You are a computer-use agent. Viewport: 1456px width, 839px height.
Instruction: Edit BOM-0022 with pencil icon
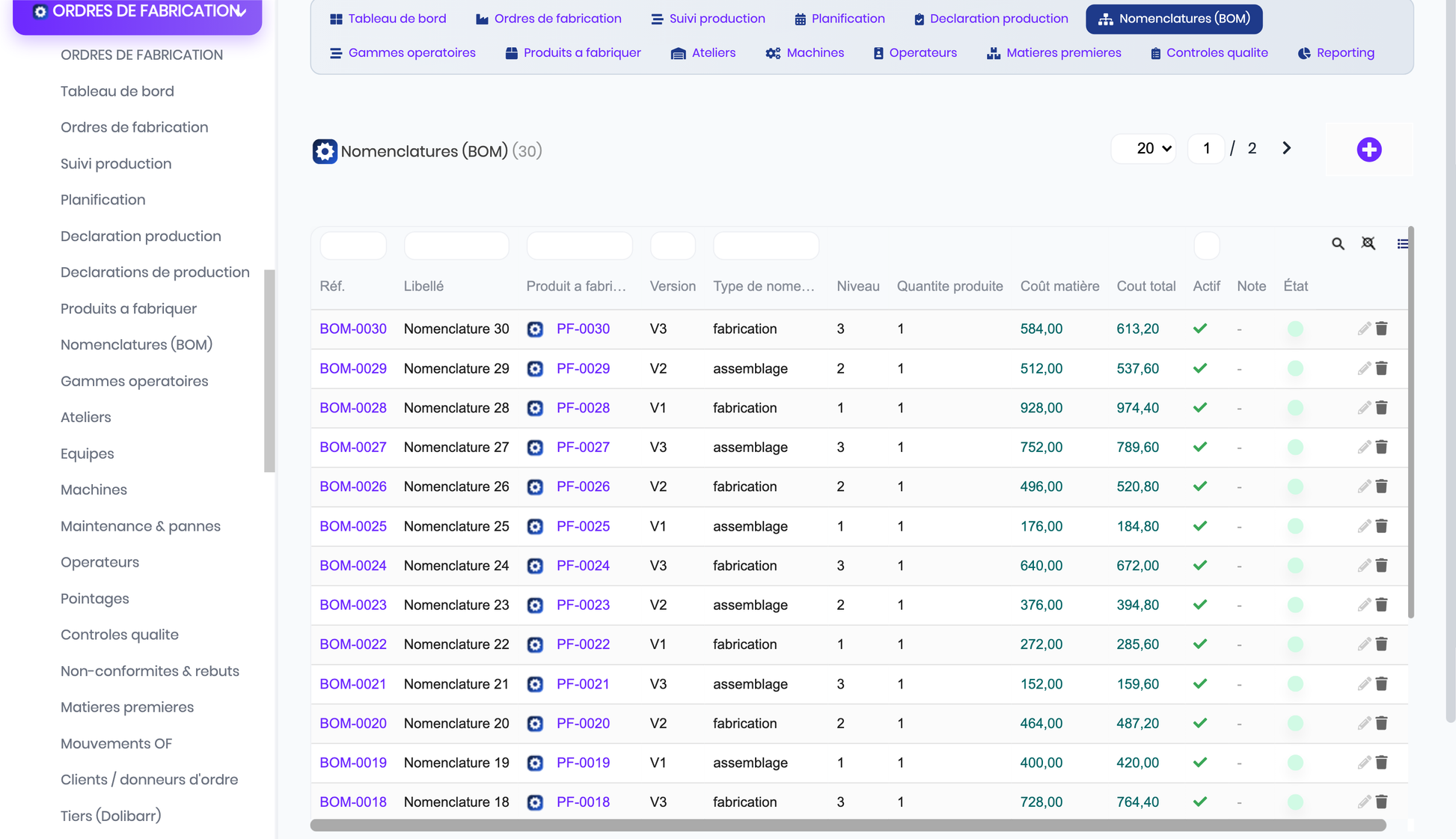point(1364,644)
